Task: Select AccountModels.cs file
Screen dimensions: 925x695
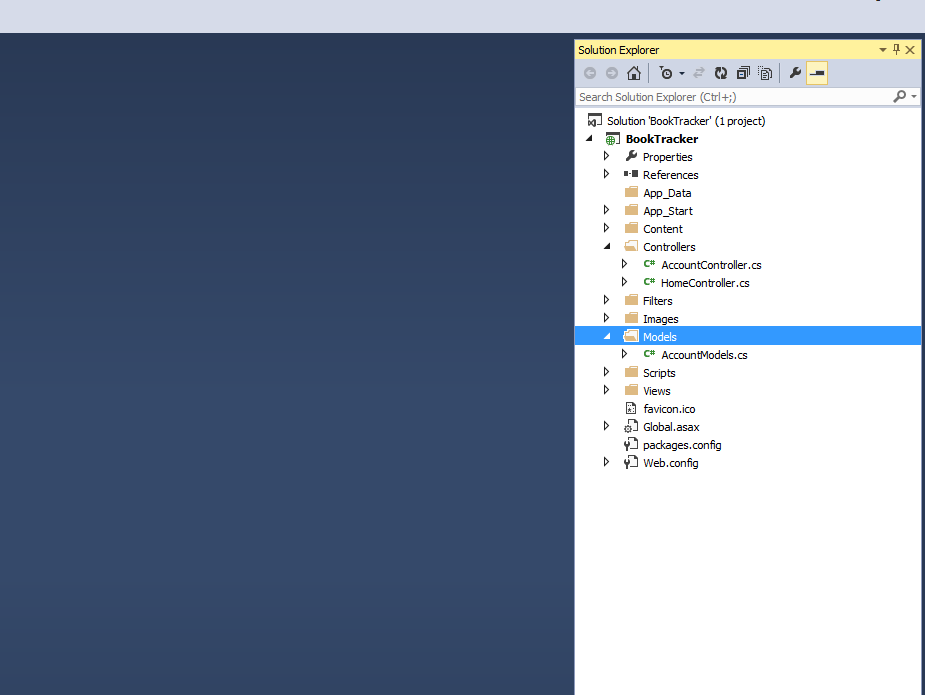Action: pyautogui.click(x=704, y=355)
